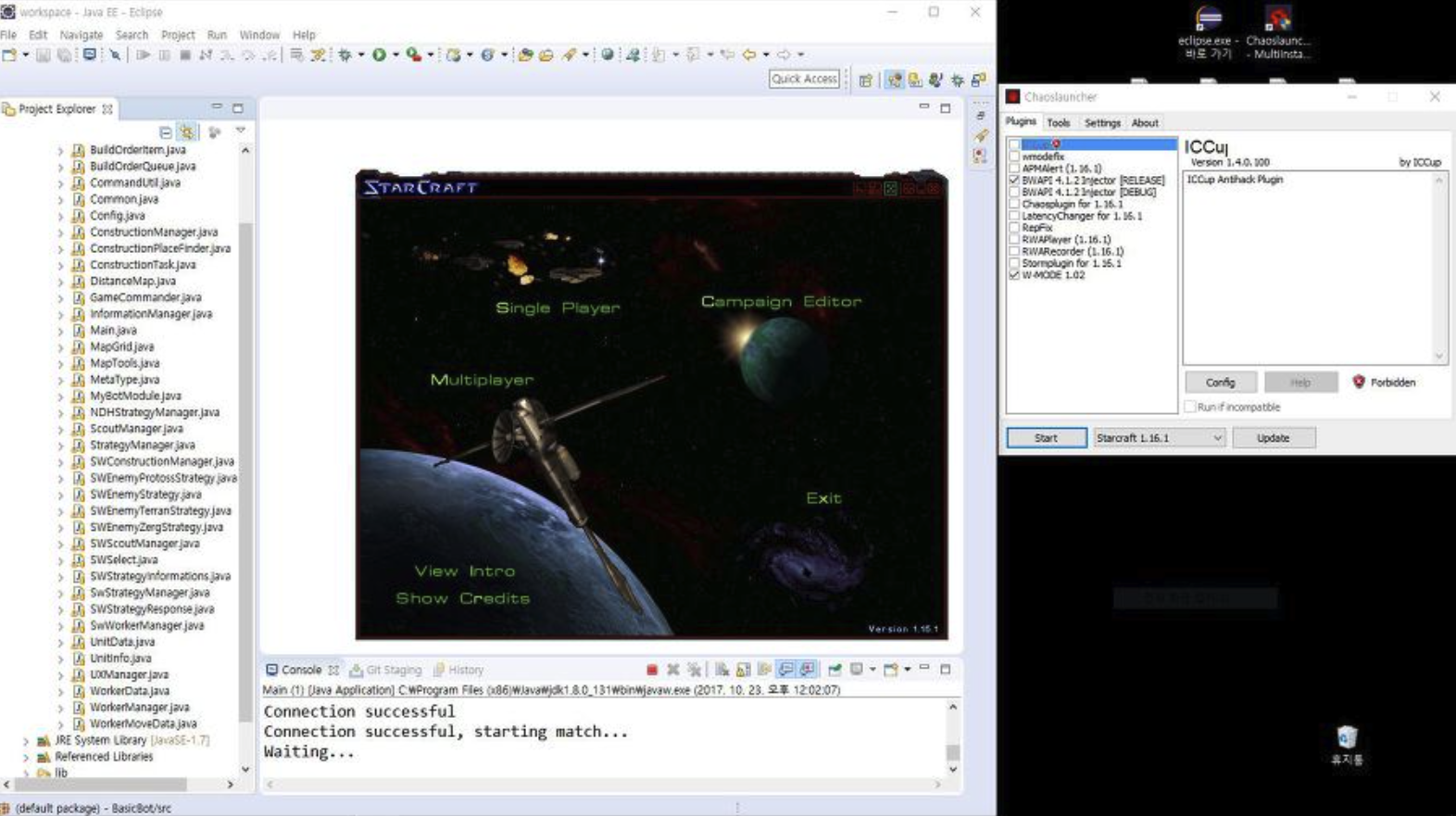Click the Save icon in Eclipse toolbar
Viewport: 1456px width, 816px height.
[43, 56]
